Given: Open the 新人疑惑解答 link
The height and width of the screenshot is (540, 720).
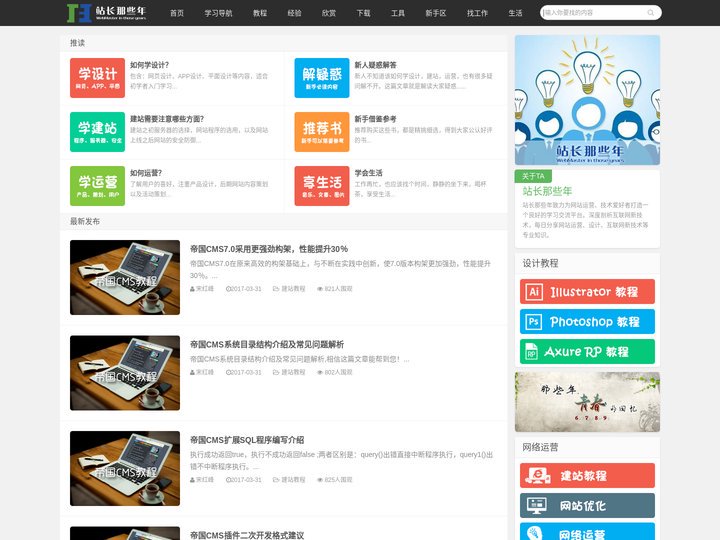Looking at the screenshot, I should coord(376,65).
